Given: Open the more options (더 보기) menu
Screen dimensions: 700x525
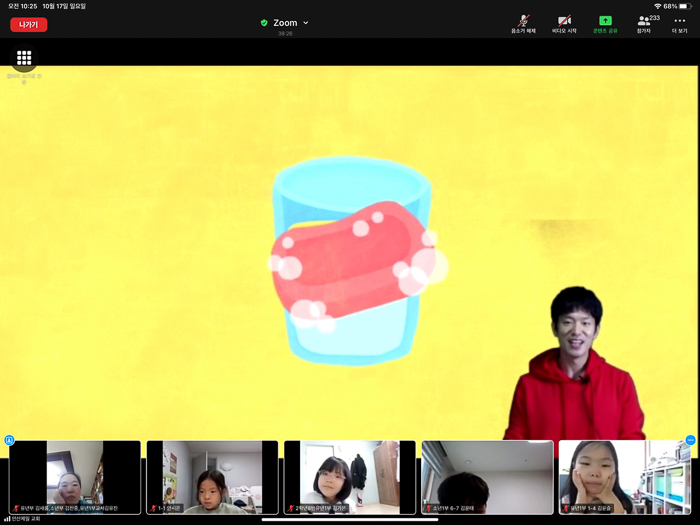Looking at the screenshot, I should [679, 23].
